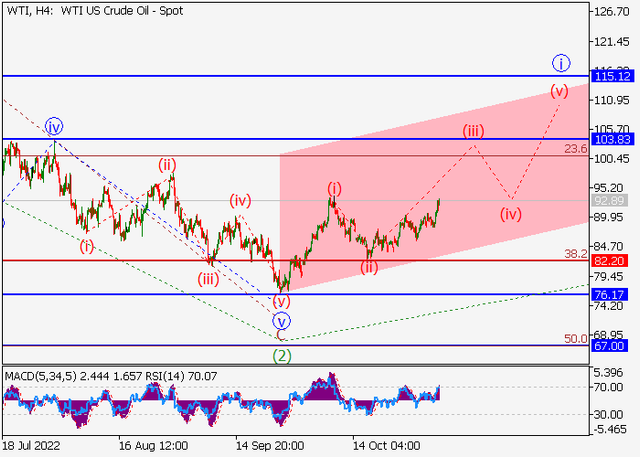Select the green (2) wave label
This screenshot has height=457, width=640.
pos(282,356)
